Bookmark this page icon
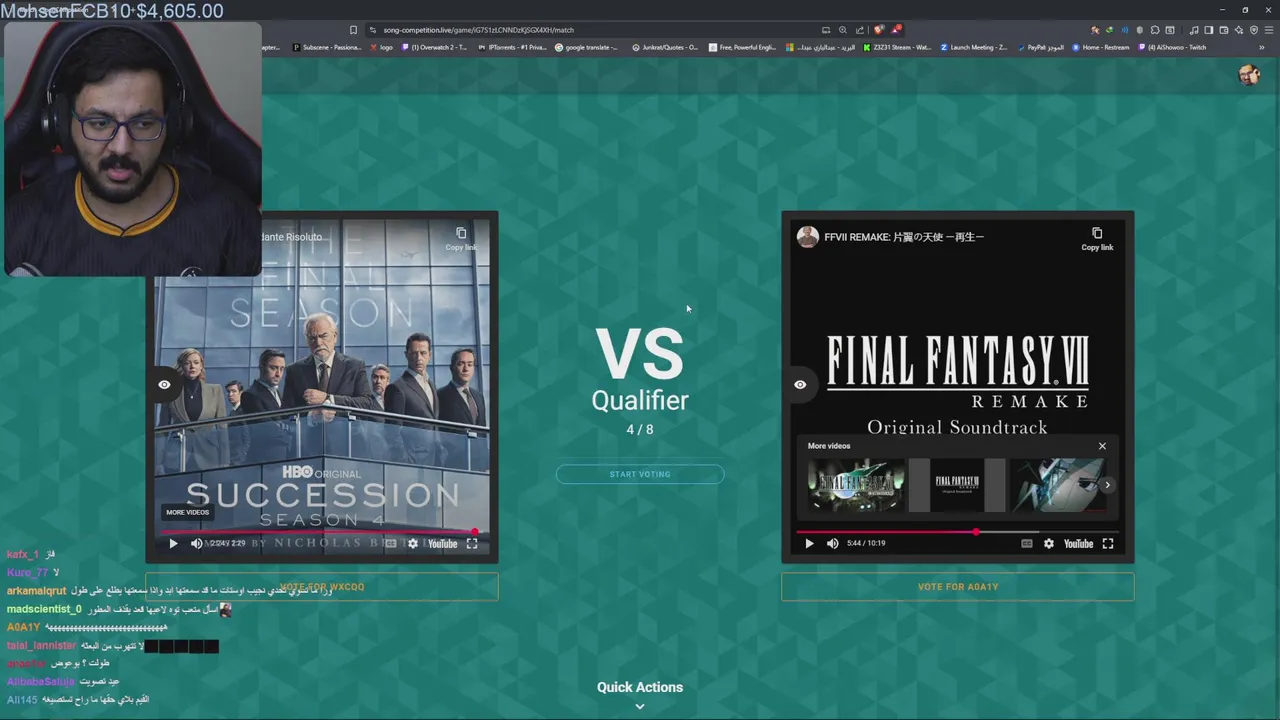 (x=353, y=30)
